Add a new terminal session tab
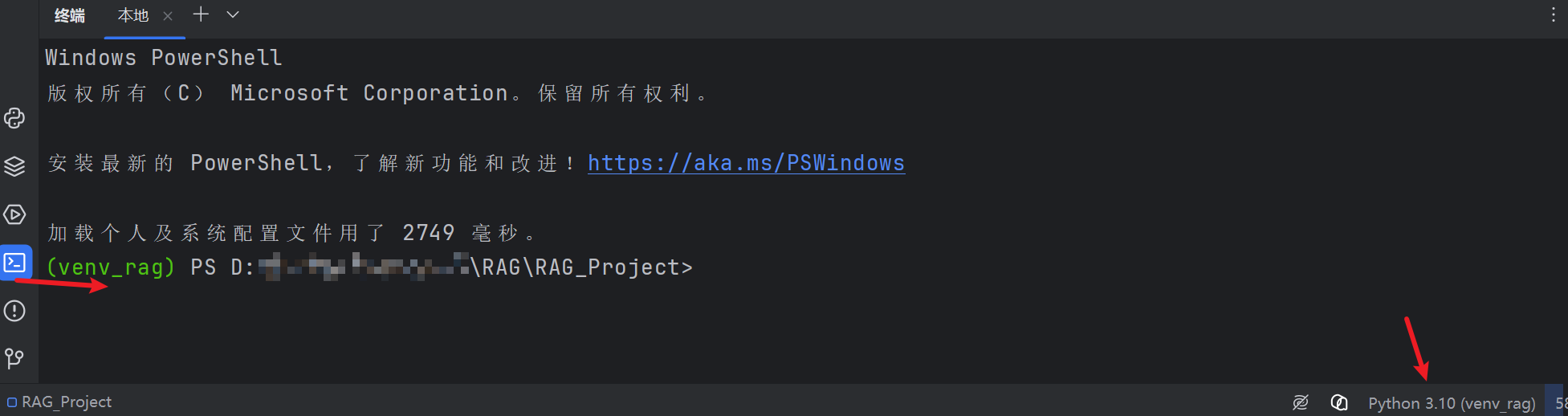This screenshot has height=416, width=1568. click(x=201, y=14)
